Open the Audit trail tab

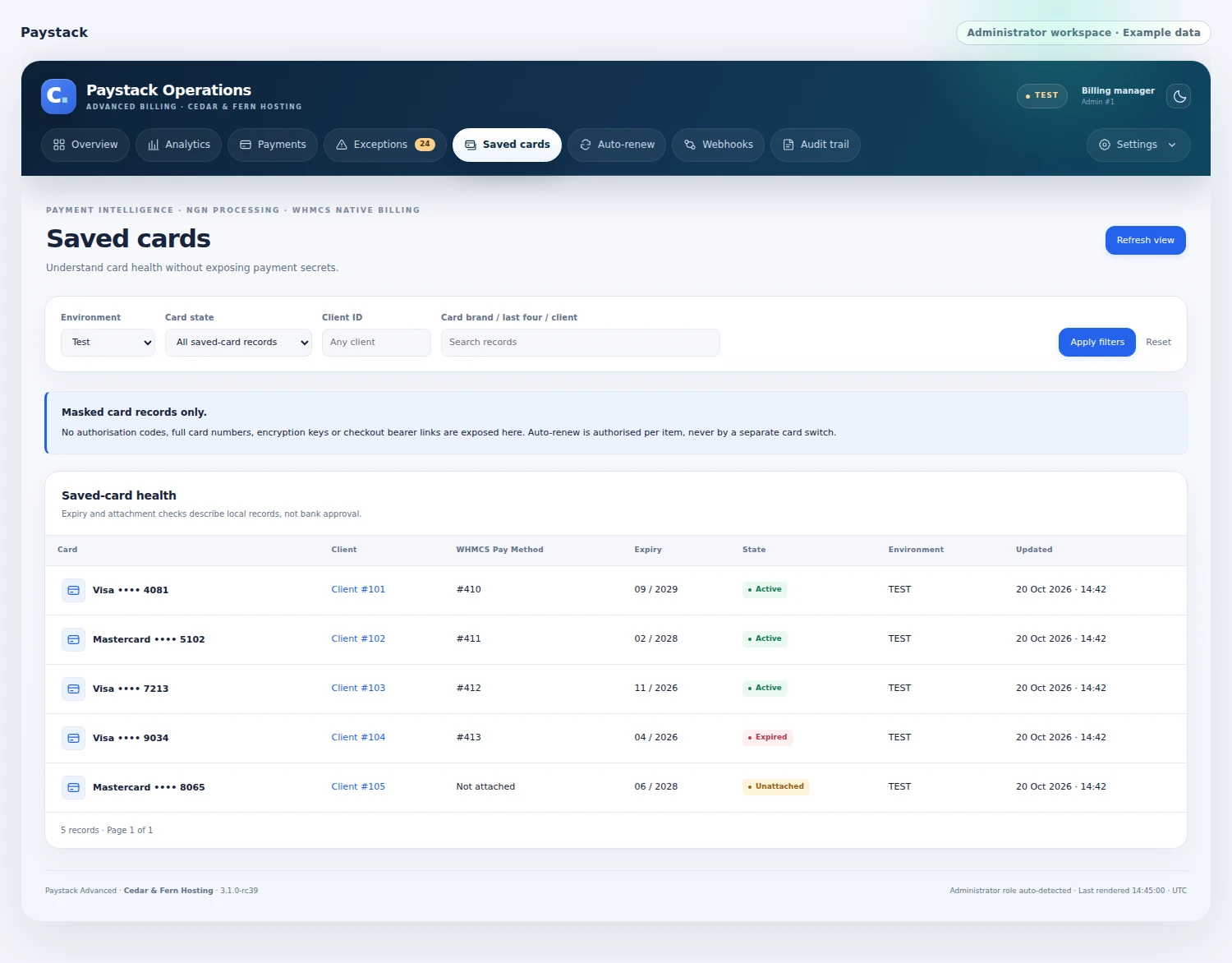pyautogui.click(x=816, y=145)
